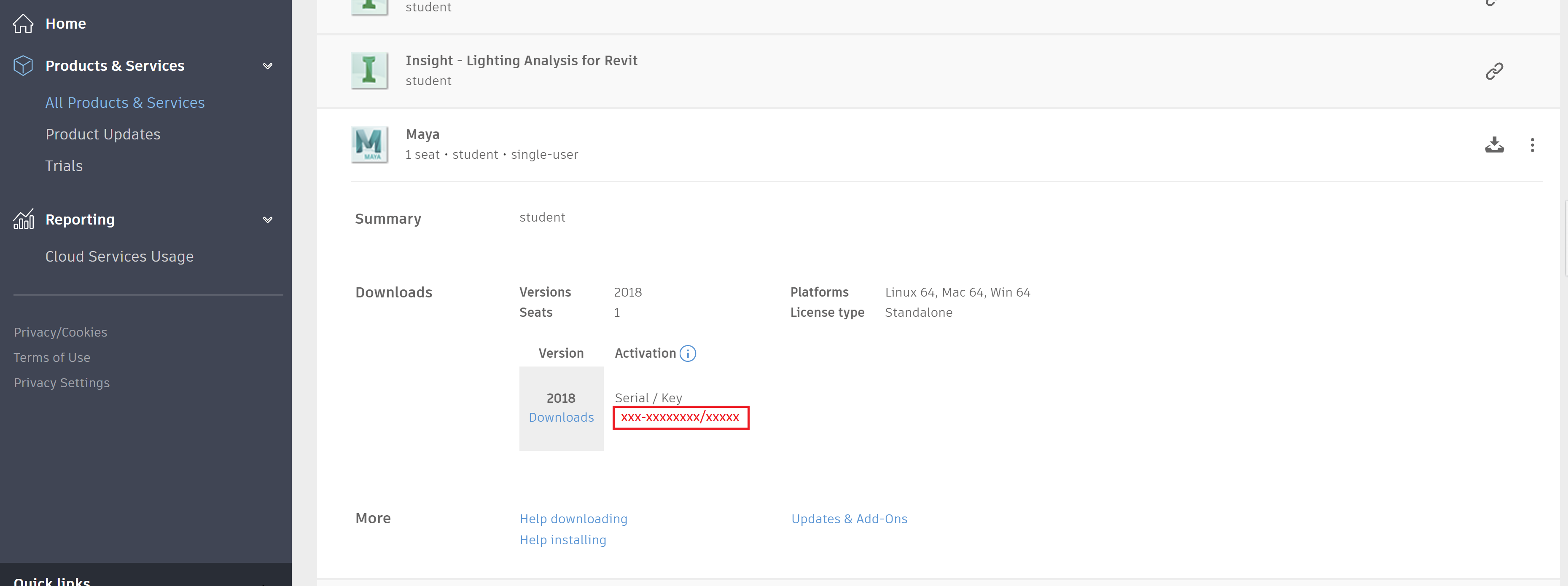Click the serial key xxx-xxxxxxxx/xxxxx
1568x586 pixels.
click(680, 417)
